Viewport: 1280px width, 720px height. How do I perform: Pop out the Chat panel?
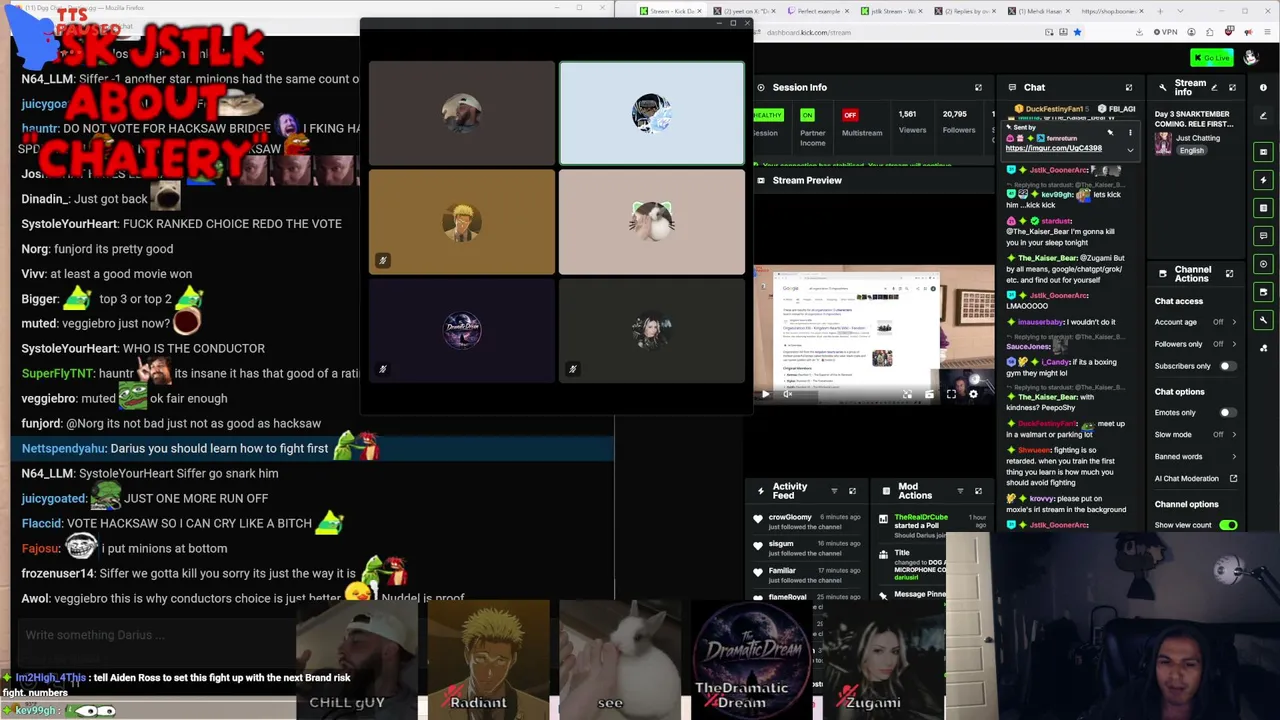[1129, 87]
